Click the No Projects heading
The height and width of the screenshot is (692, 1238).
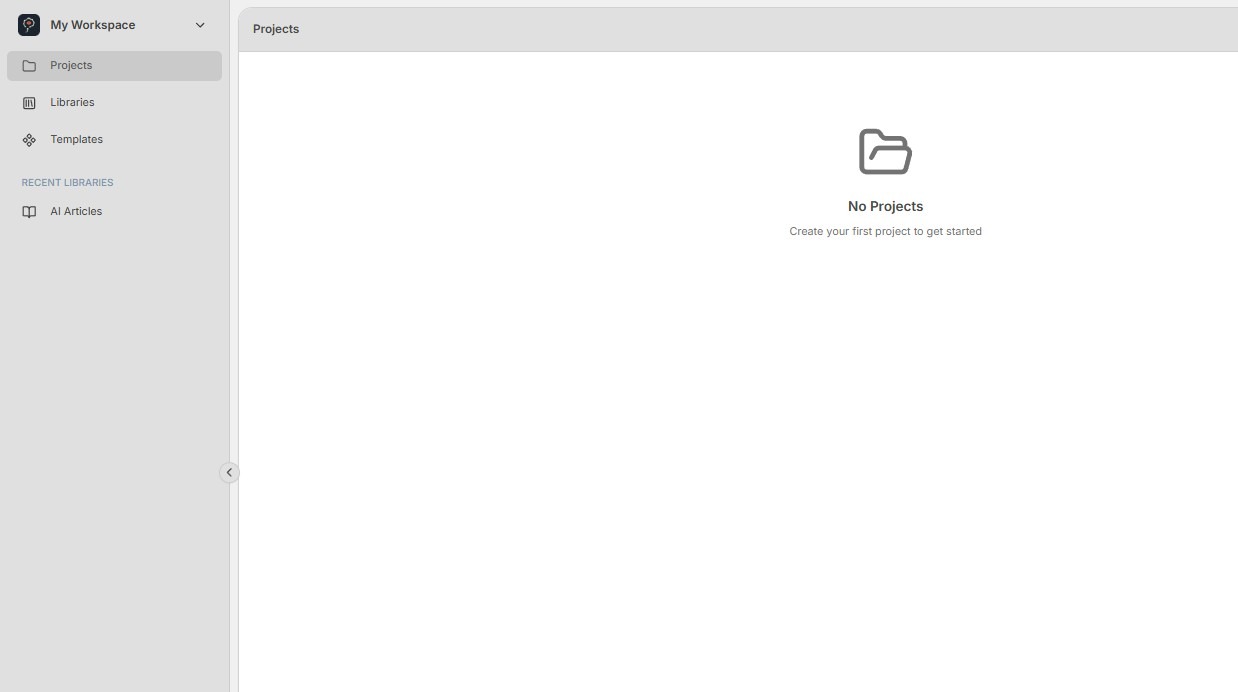885,206
